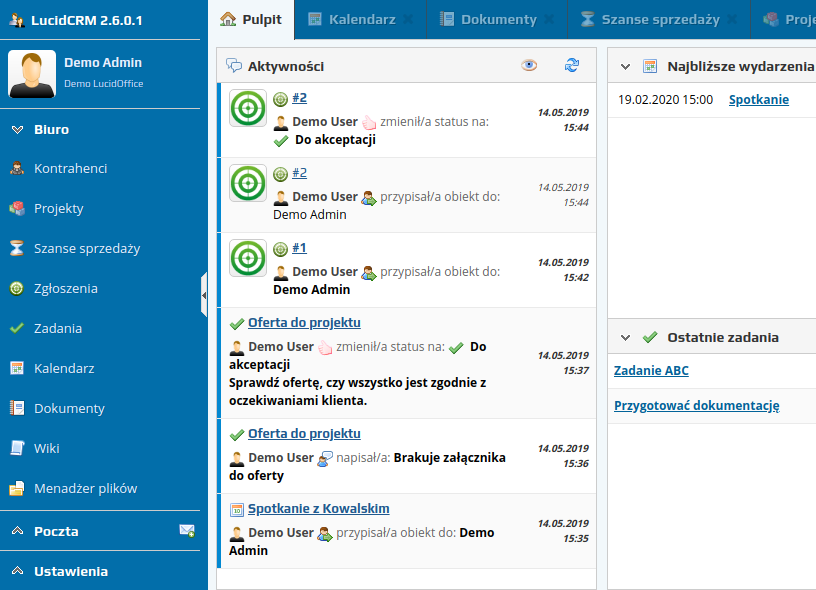Click the target icon of ticket #1
The width and height of the screenshot is (816, 590).
click(248, 258)
